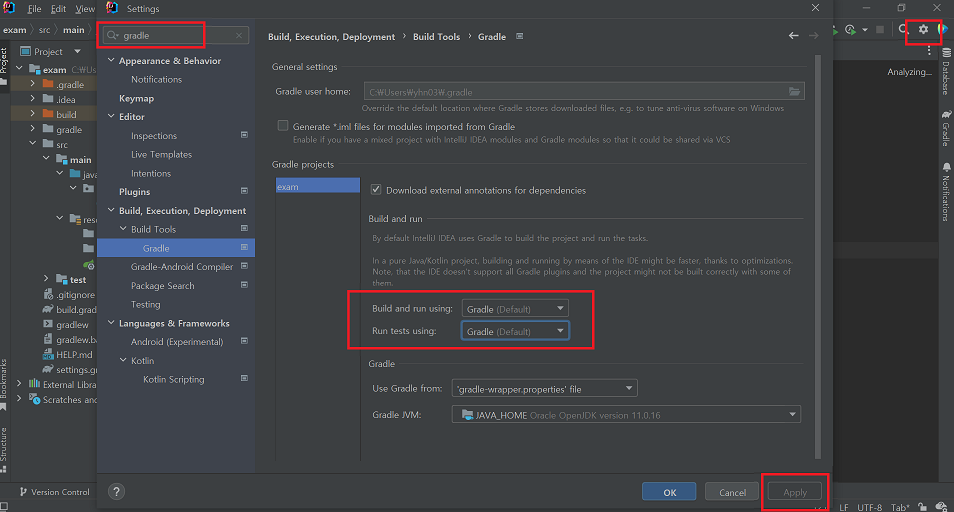Viewport: 954px width, 512px height.
Task: Click the Gradle user home path field
Action: [x=584, y=91]
